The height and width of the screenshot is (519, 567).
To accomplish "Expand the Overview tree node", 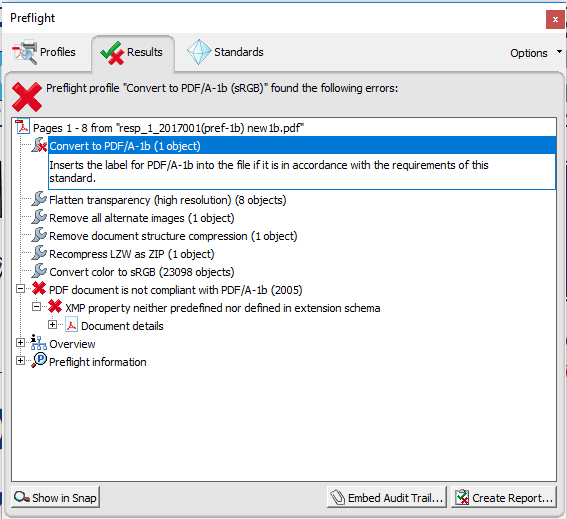I will [x=21, y=343].
